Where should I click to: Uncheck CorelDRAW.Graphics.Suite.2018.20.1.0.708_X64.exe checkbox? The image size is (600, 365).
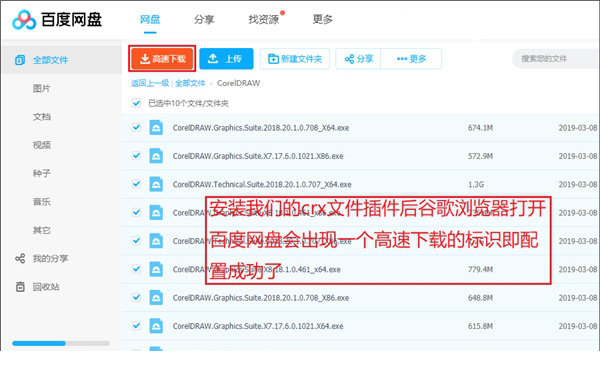pos(136,127)
